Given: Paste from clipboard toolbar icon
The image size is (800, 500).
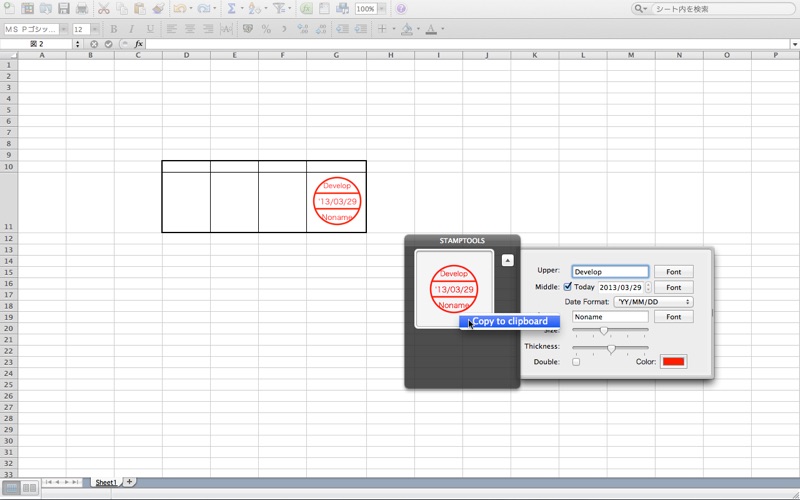Looking at the screenshot, I should coord(139,8).
